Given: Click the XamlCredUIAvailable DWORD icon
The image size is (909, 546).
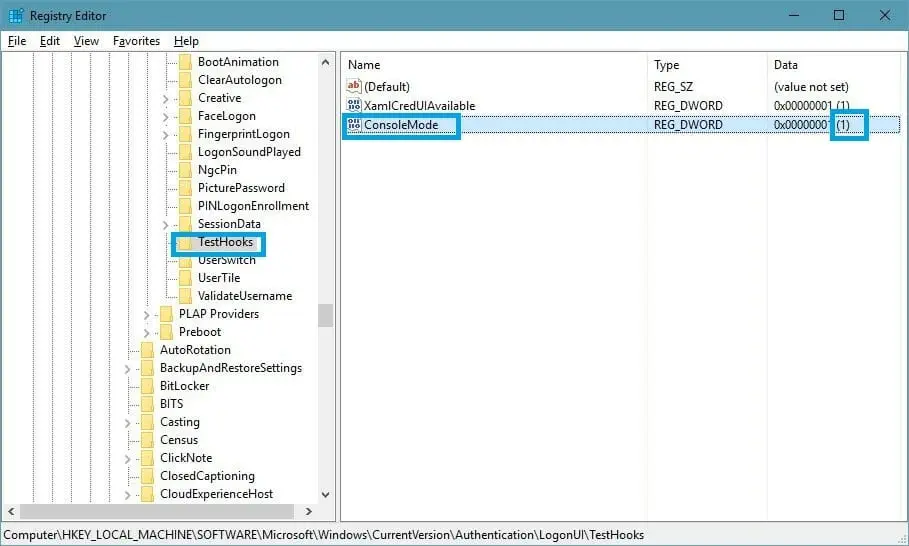Looking at the screenshot, I should coord(354,105).
